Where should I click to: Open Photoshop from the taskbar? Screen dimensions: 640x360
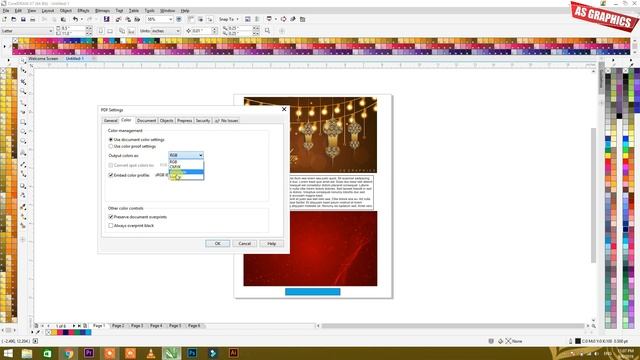tap(192, 353)
